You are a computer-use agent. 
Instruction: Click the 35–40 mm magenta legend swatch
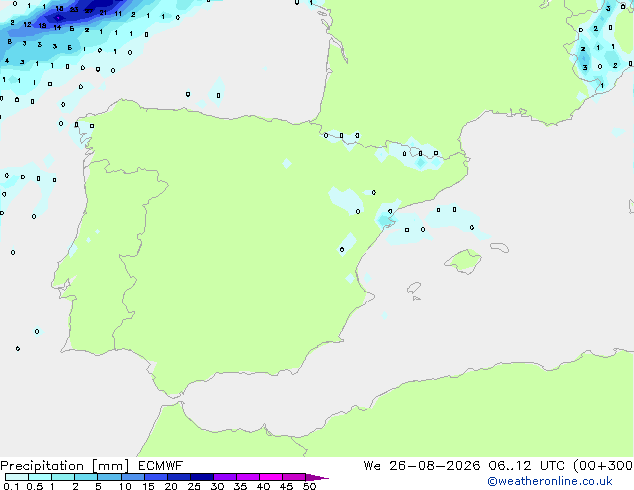247,477
